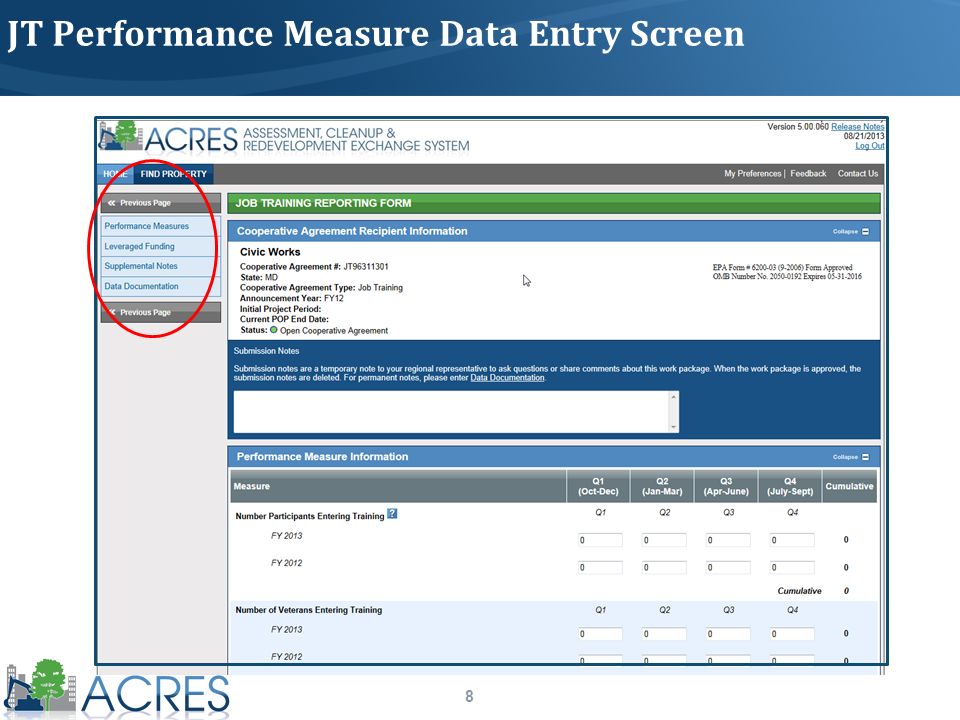Click the Participants FY 2013 Q1 field
Image resolution: width=960 pixels, height=720 pixels.
(x=600, y=540)
